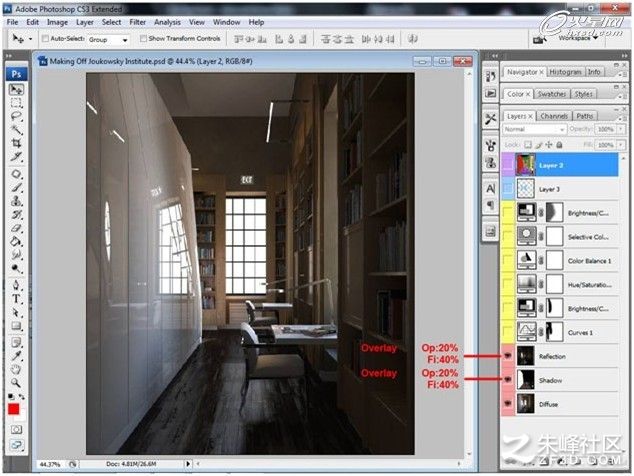Screen dimensions: 634x476
Task: Change screen mode from toolbox bottom
Action: coord(16,445)
